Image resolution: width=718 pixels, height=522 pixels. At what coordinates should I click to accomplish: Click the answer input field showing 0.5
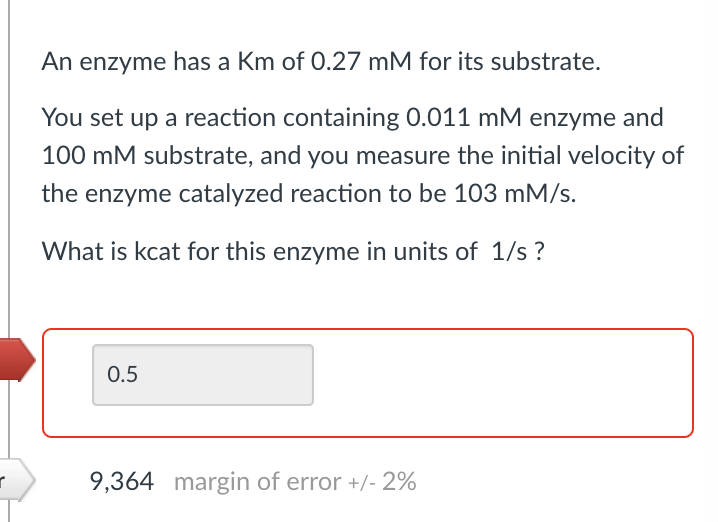203,375
